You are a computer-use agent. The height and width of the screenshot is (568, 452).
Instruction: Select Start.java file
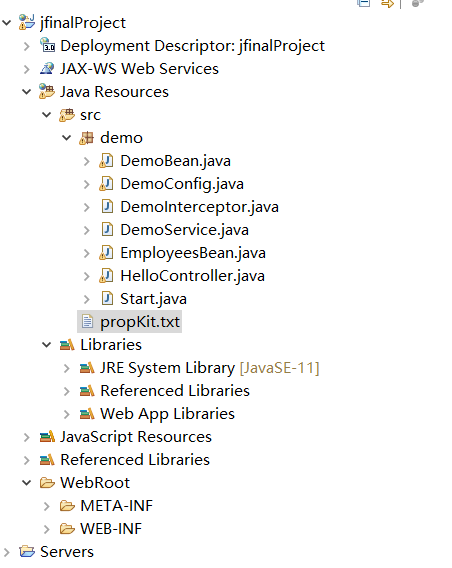(154, 299)
